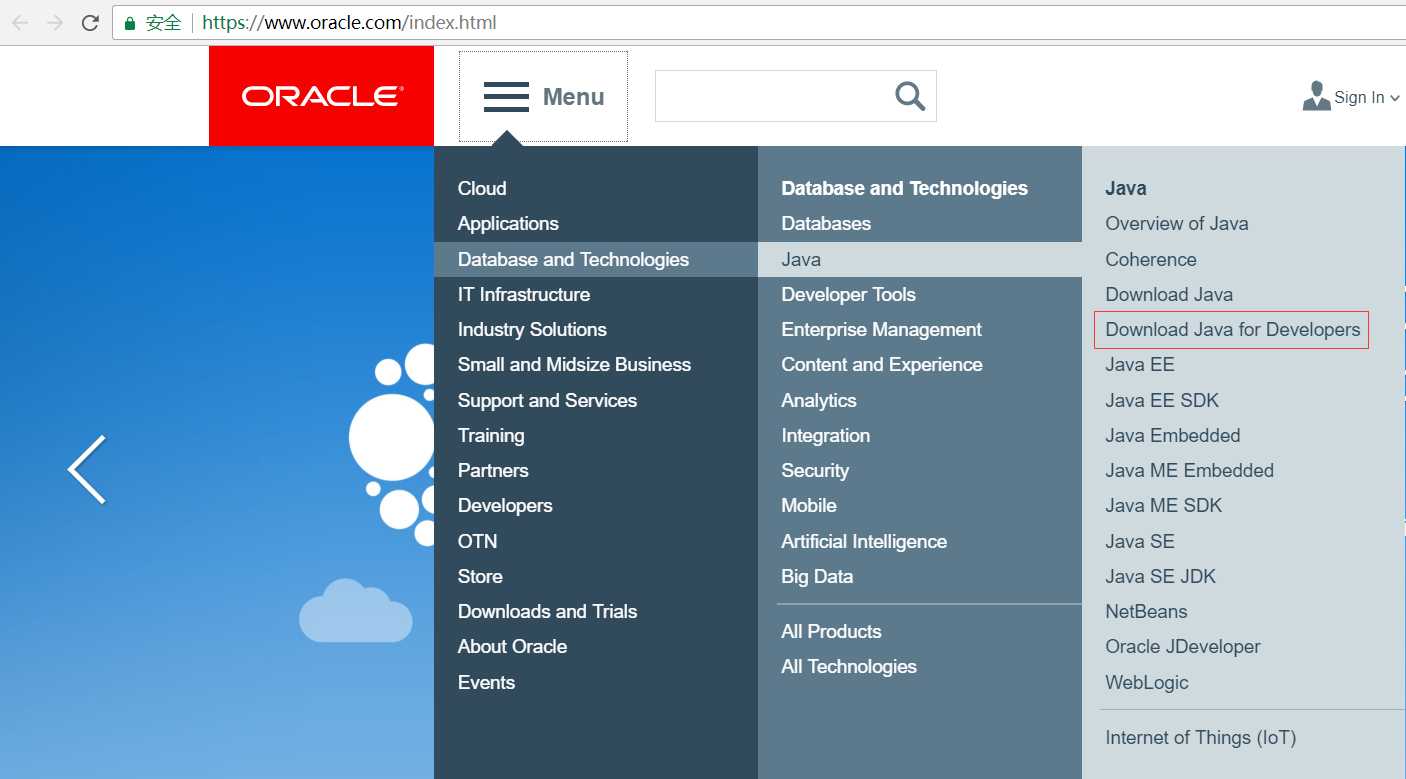The width and height of the screenshot is (1406, 779).
Task: Click the Oracle red logo
Action: pos(321,96)
